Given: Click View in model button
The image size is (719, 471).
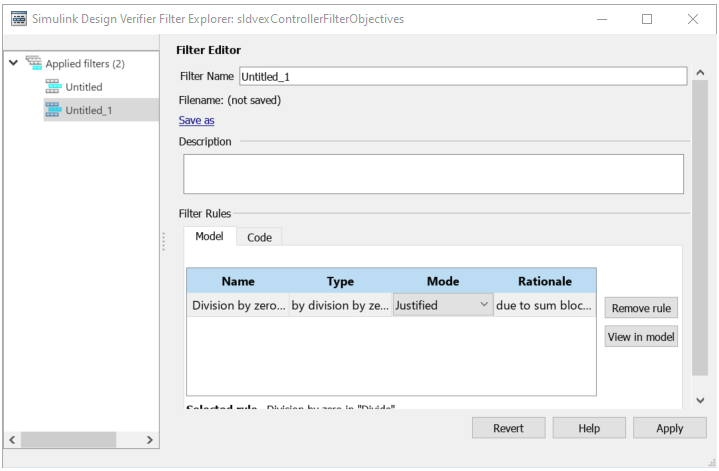Looking at the screenshot, I should [x=641, y=337].
